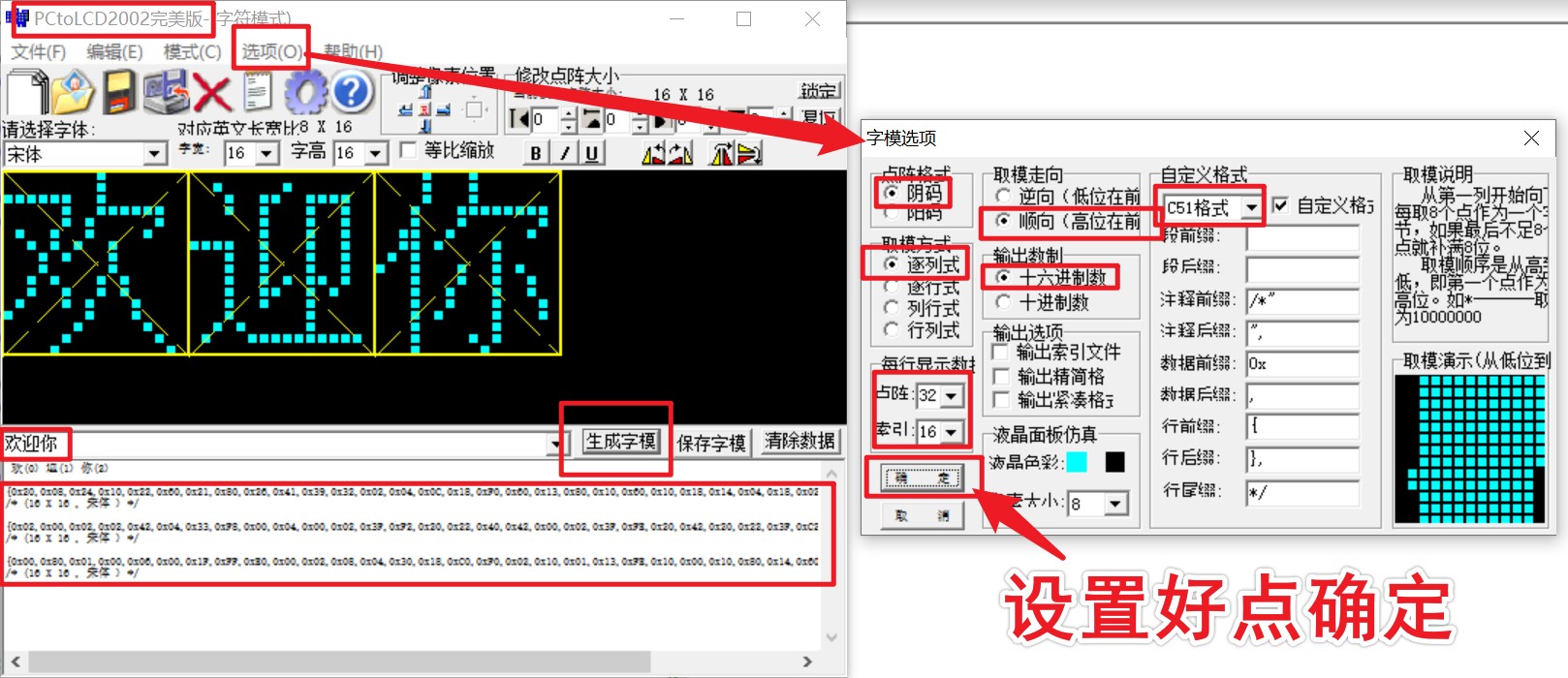Click the move-image-up arrow icon
This screenshot has height=678, width=1568.
425,91
